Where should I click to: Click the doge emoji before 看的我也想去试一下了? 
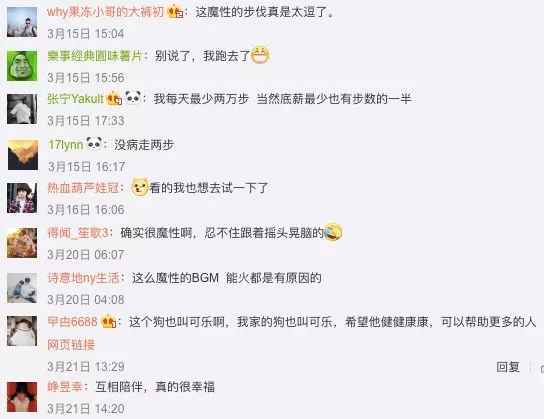point(140,187)
